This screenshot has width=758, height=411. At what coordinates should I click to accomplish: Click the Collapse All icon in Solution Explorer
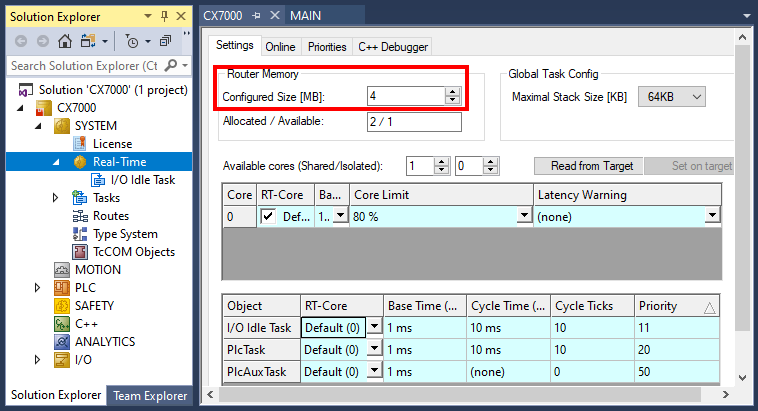(165, 41)
